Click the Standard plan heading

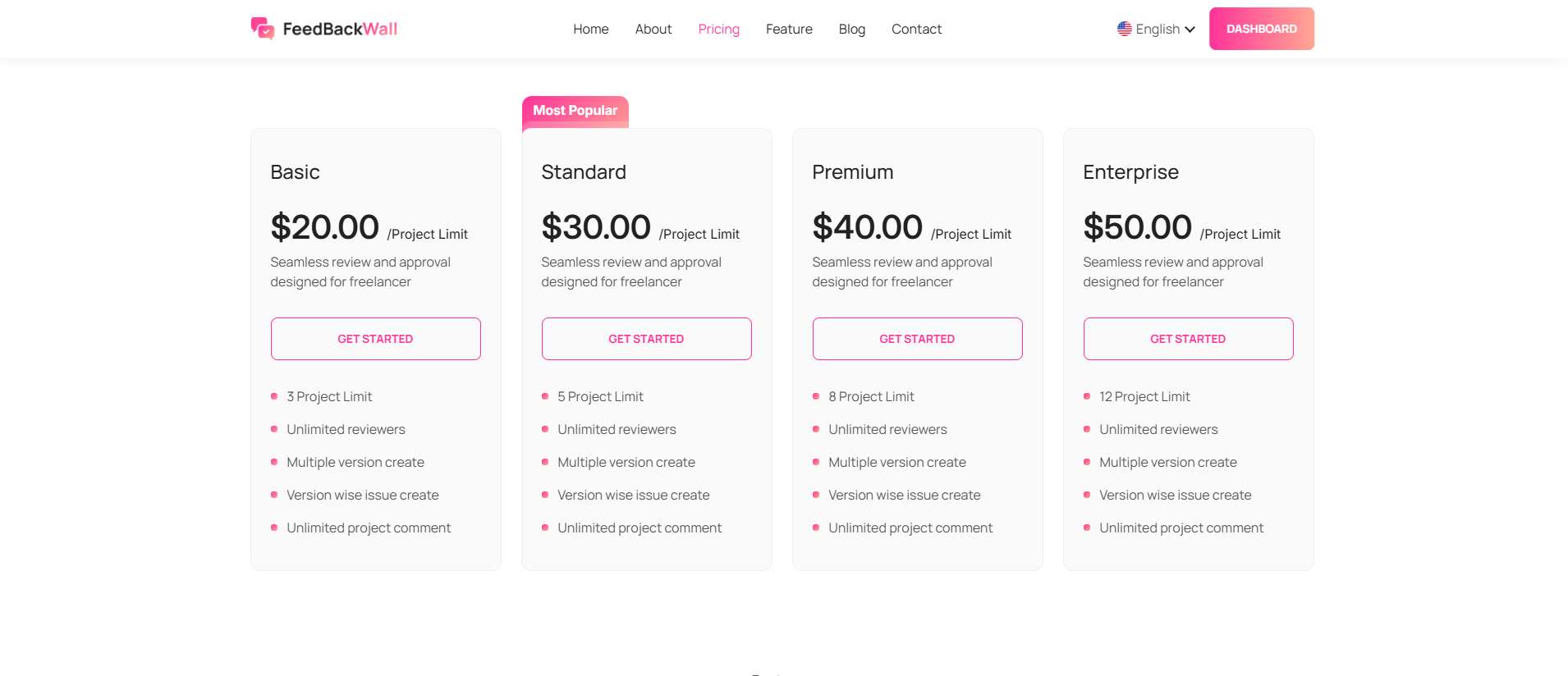click(x=583, y=172)
